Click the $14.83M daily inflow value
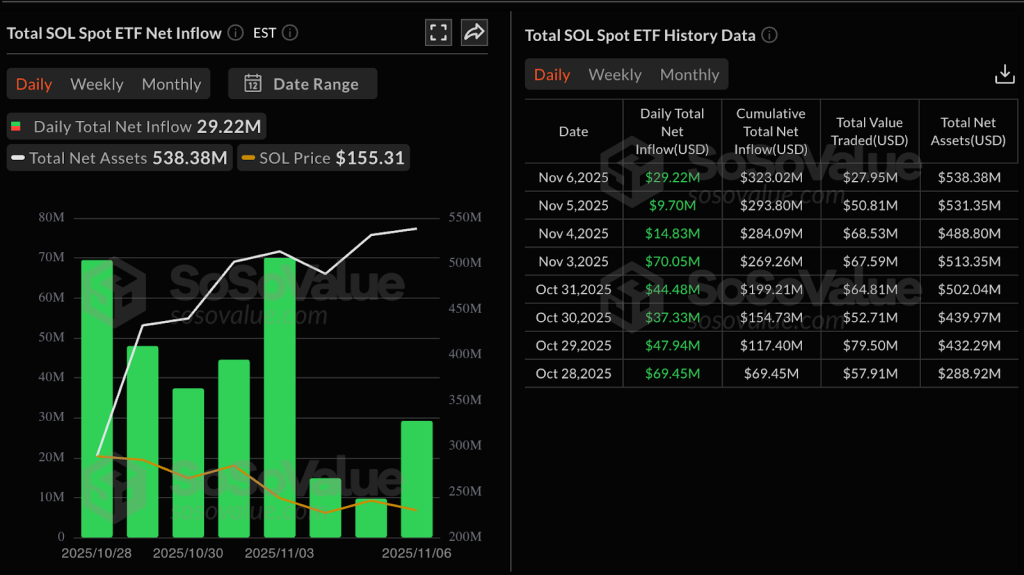The height and width of the screenshot is (575, 1024). tap(672, 233)
